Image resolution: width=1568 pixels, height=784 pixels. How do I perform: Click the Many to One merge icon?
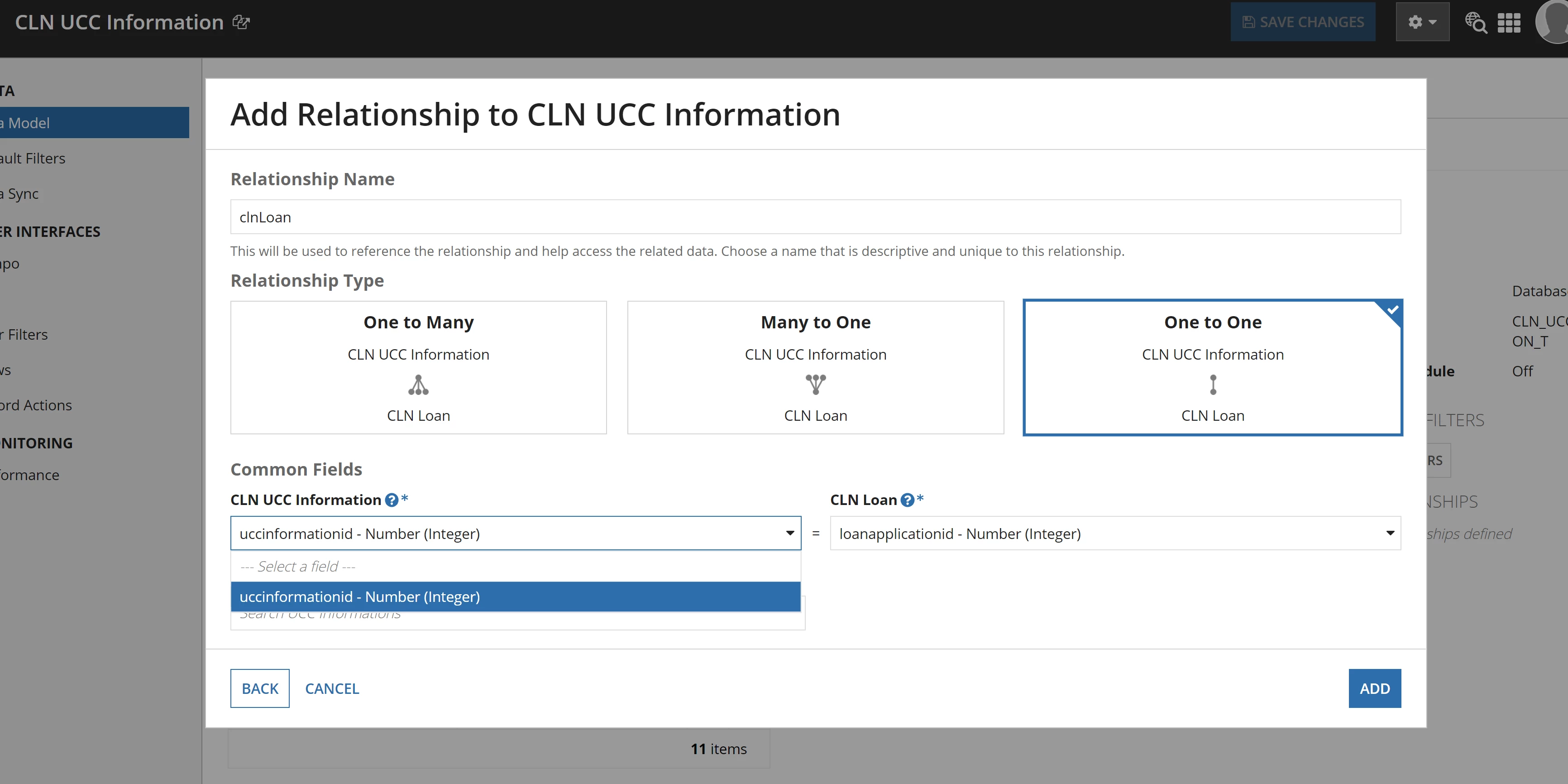pyautogui.click(x=816, y=385)
